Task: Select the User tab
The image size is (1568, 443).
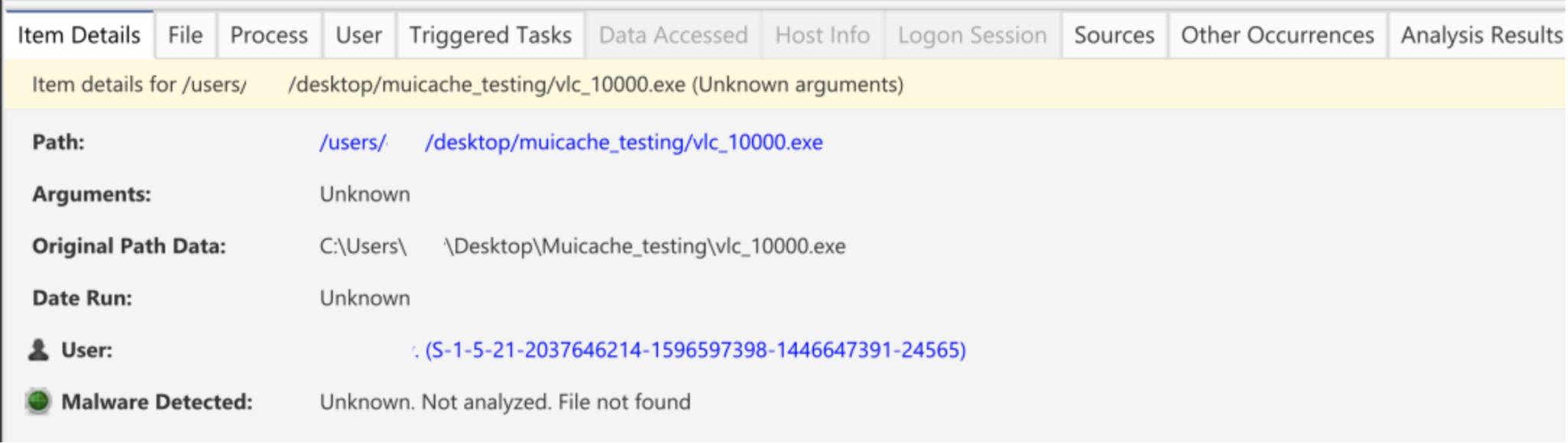Action: pyautogui.click(x=358, y=34)
